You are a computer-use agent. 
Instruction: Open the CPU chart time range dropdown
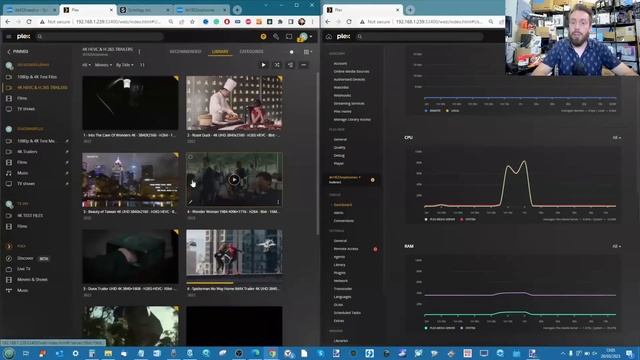617,138
